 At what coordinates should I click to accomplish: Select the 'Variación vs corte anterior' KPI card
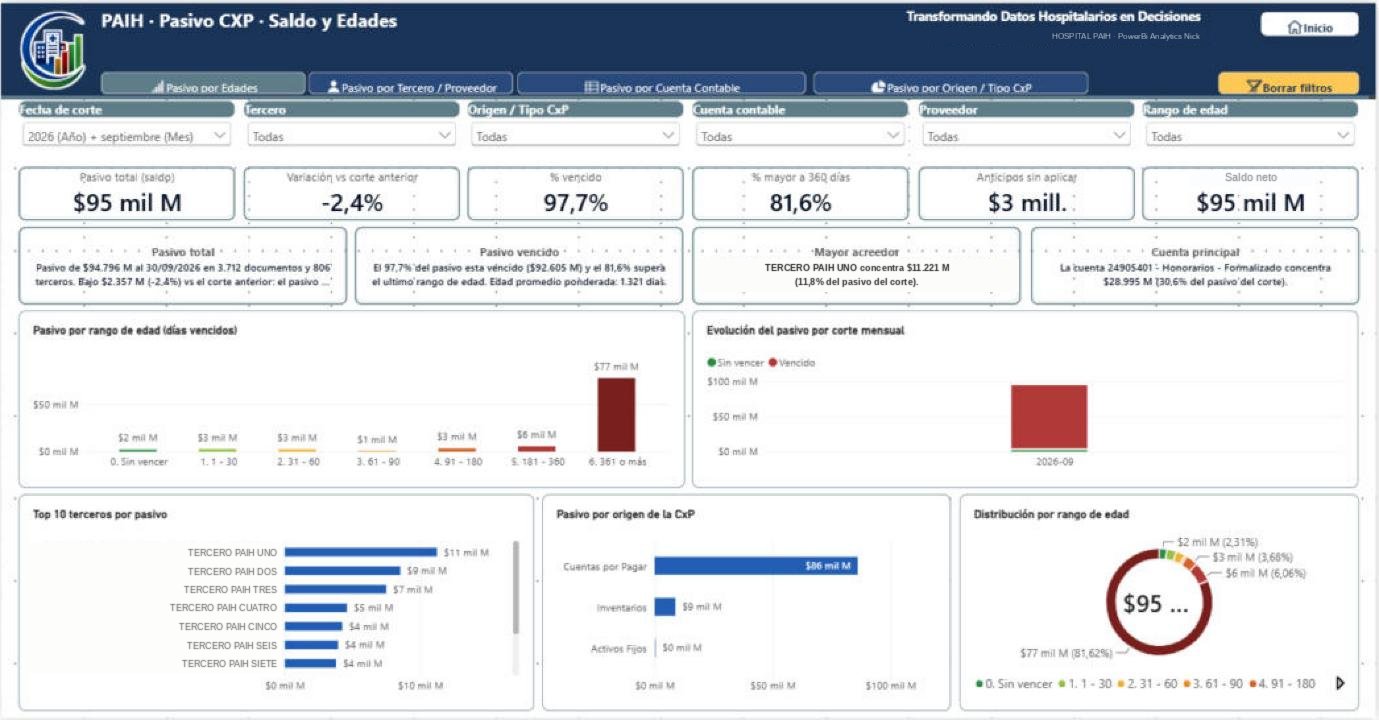click(352, 193)
